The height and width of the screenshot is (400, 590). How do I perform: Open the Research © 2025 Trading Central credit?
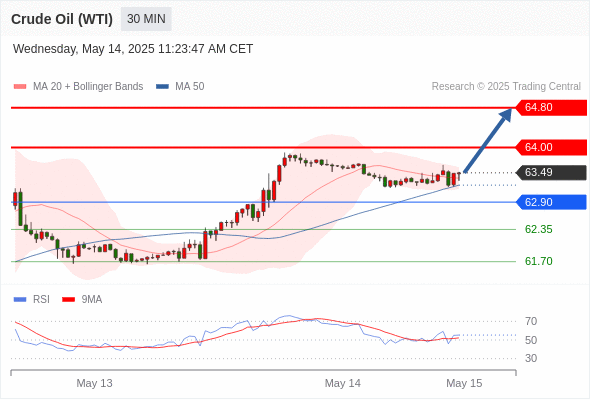[506, 87]
